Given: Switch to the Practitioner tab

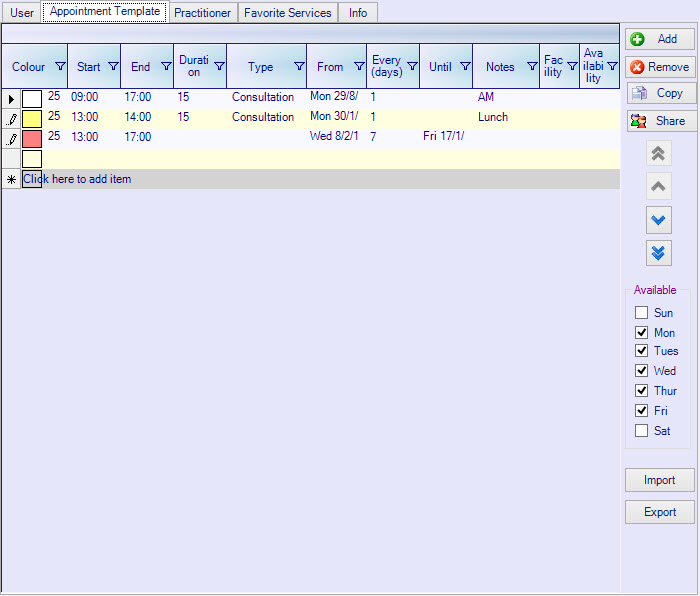Looking at the screenshot, I should 203,13.
